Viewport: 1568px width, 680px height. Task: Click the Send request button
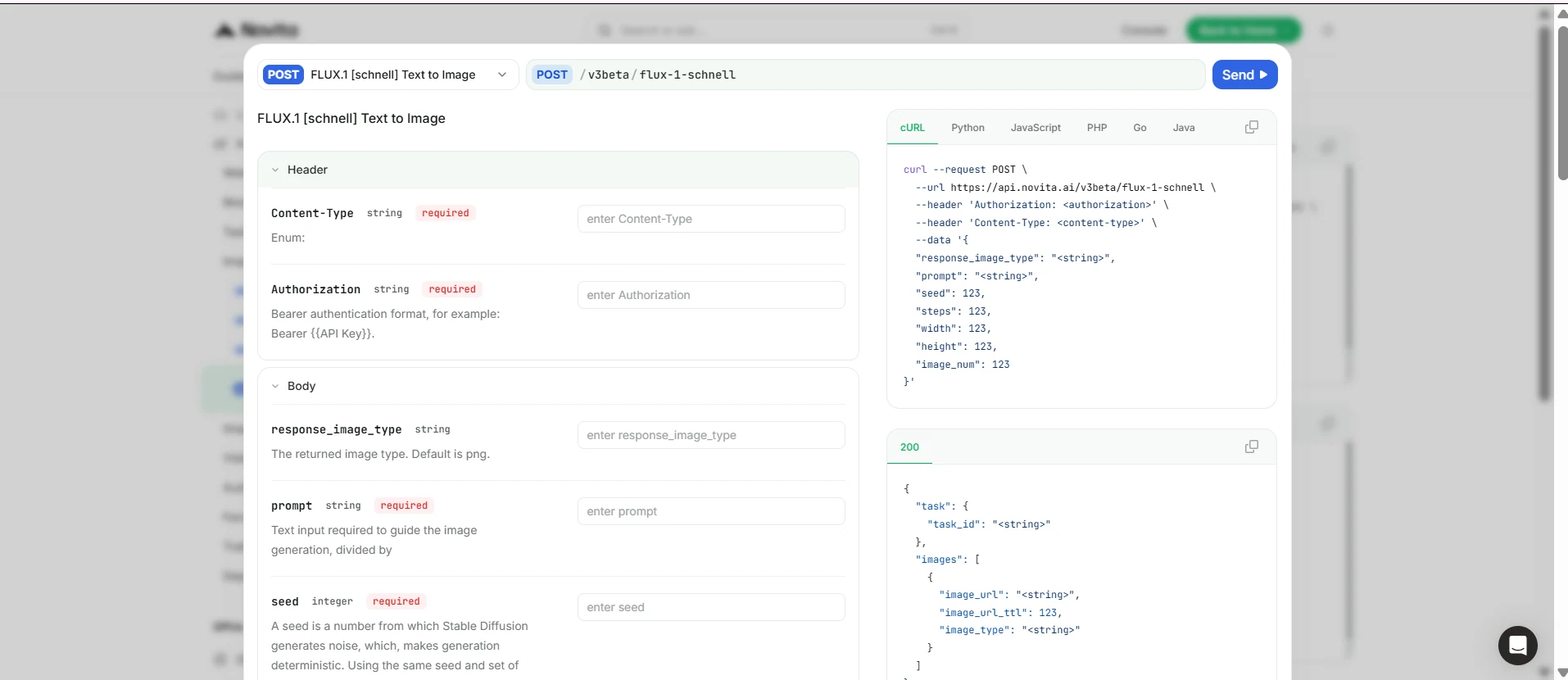(x=1244, y=75)
